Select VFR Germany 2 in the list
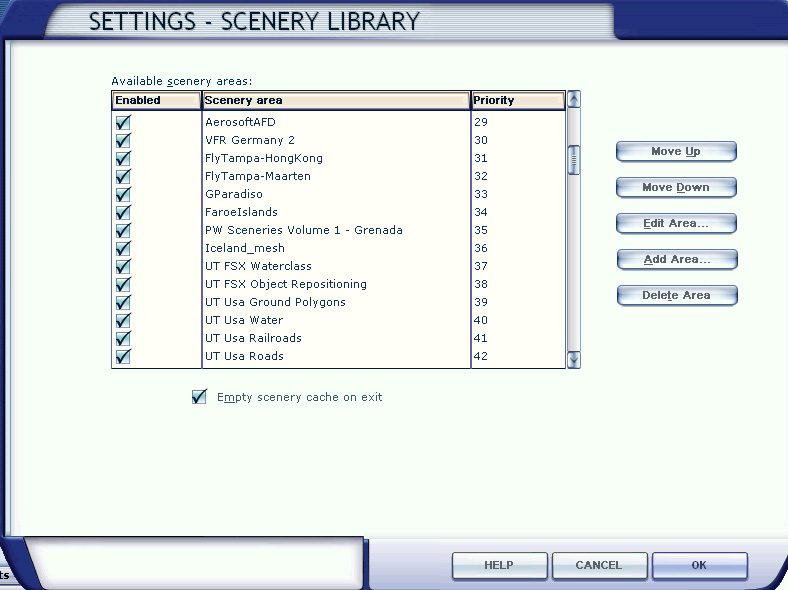Screen dimensions: 788x590 pyautogui.click(x=250, y=140)
